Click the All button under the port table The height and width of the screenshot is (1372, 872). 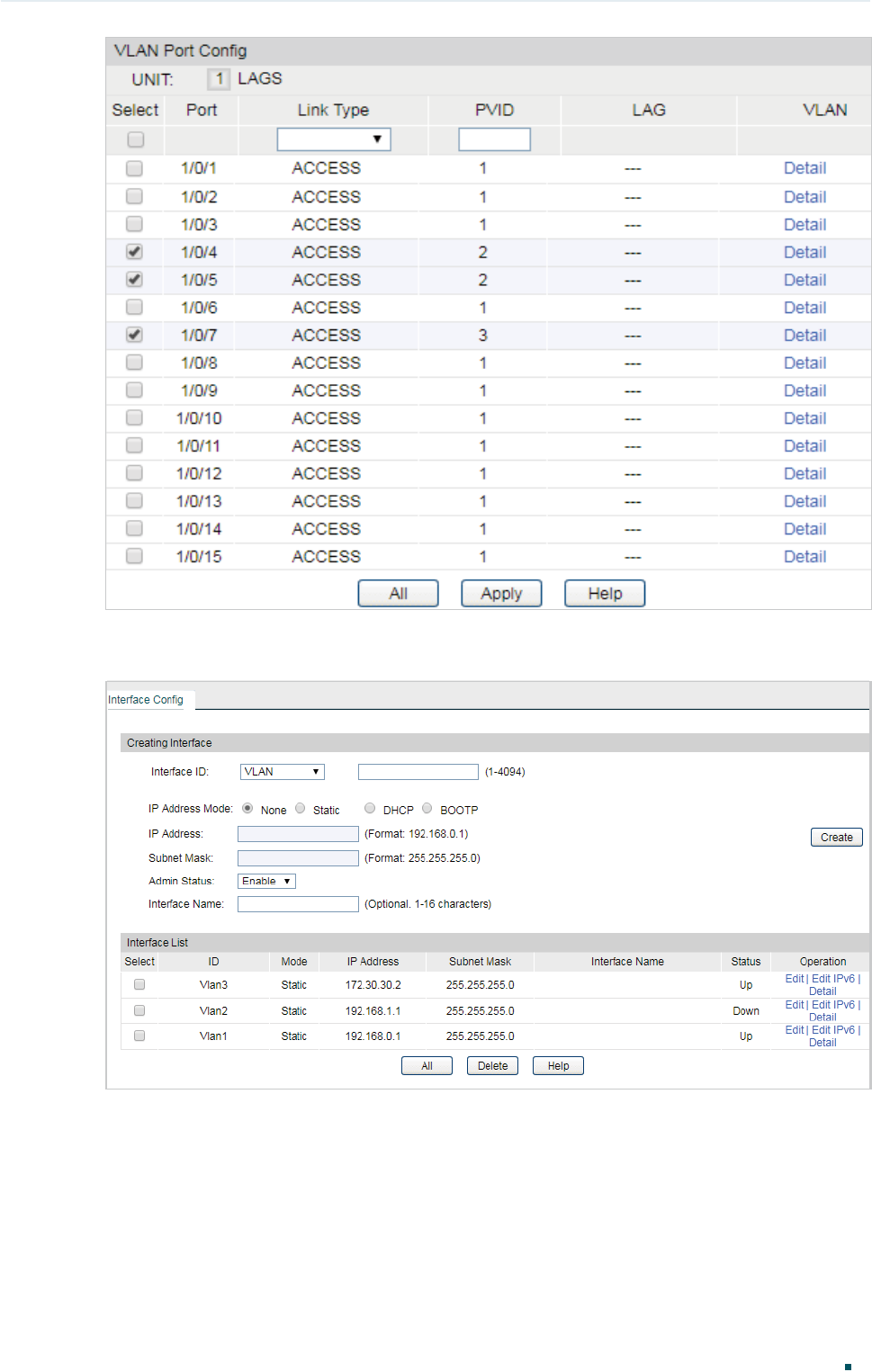point(398,594)
